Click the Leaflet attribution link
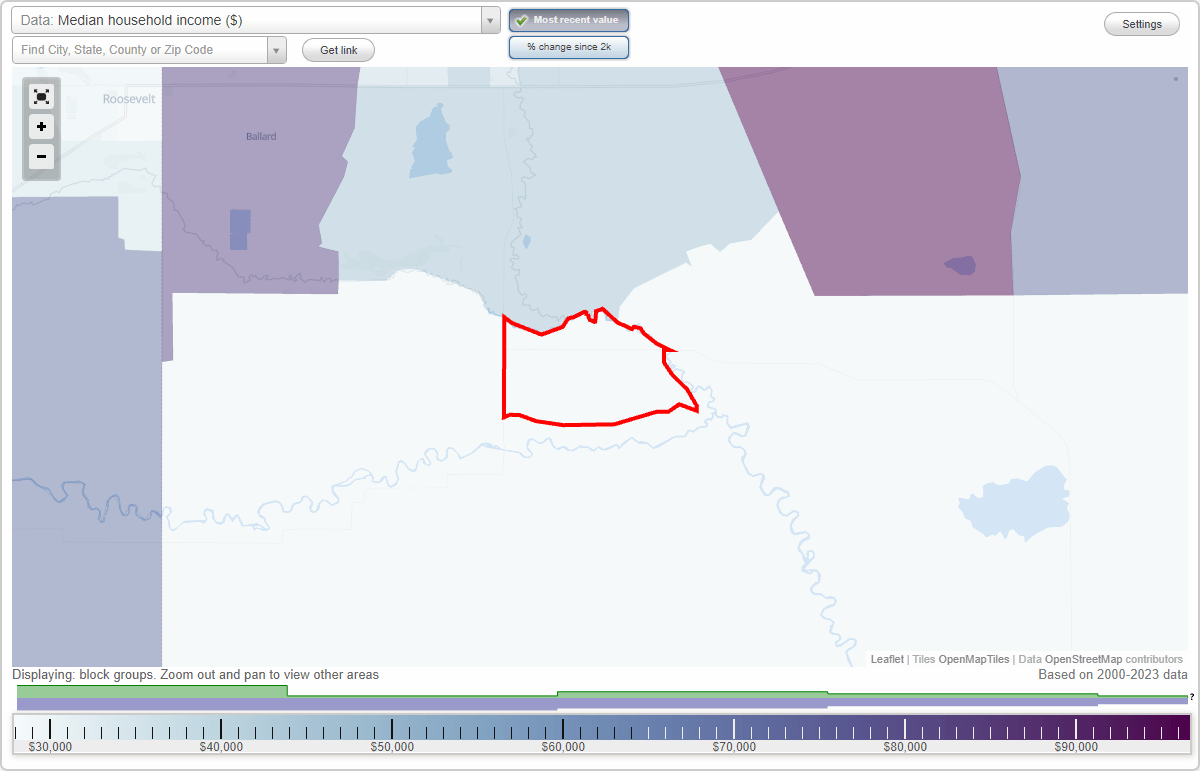 pos(888,659)
